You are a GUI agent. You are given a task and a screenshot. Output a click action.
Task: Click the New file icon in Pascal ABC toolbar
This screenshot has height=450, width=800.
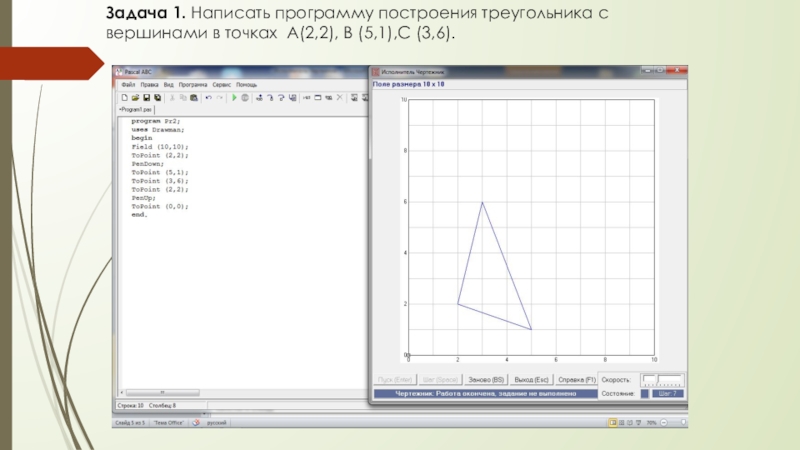(124, 97)
